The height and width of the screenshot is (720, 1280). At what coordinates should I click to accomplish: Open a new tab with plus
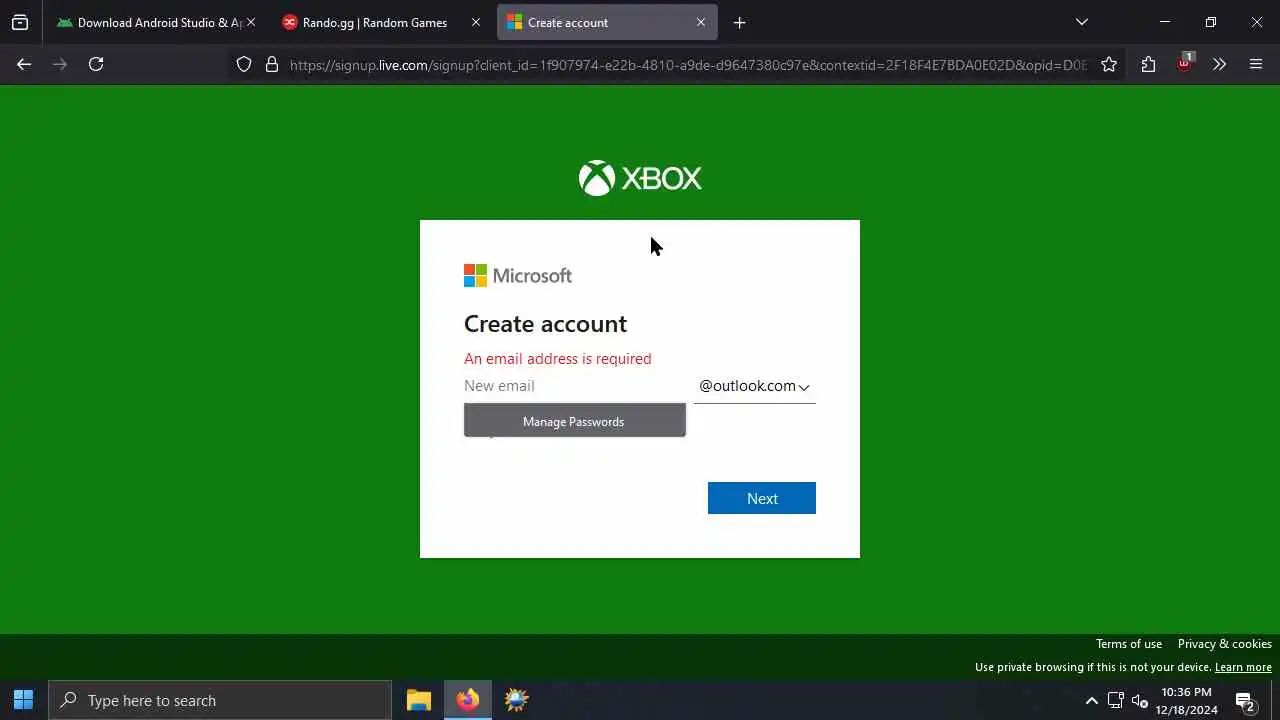[740, 22]
